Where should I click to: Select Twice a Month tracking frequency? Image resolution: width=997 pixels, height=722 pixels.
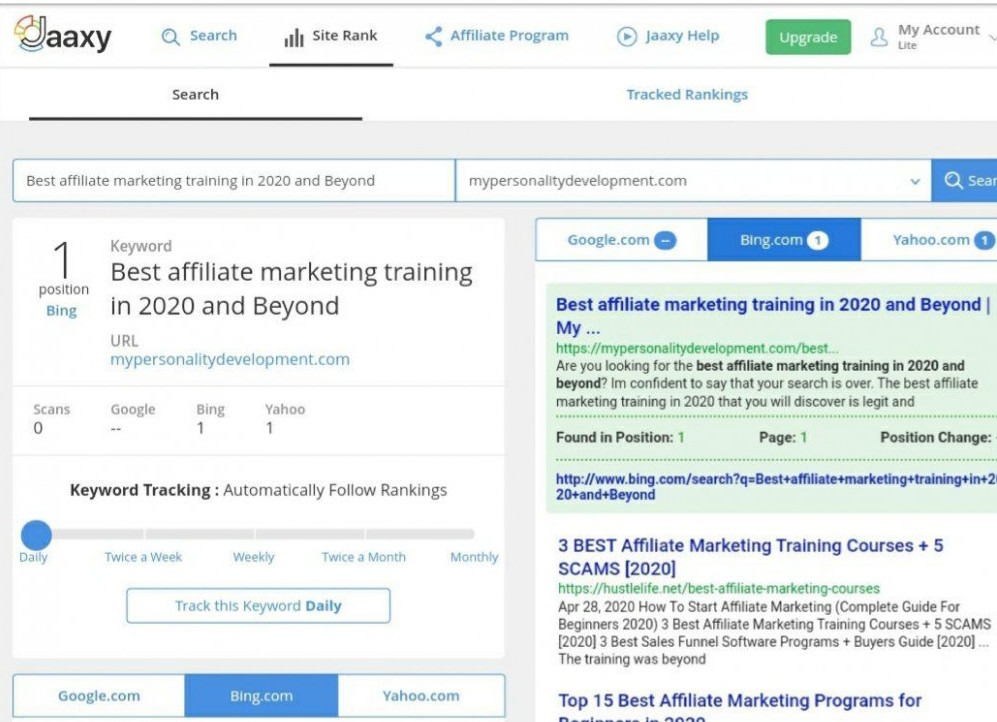tap(363, 557)
